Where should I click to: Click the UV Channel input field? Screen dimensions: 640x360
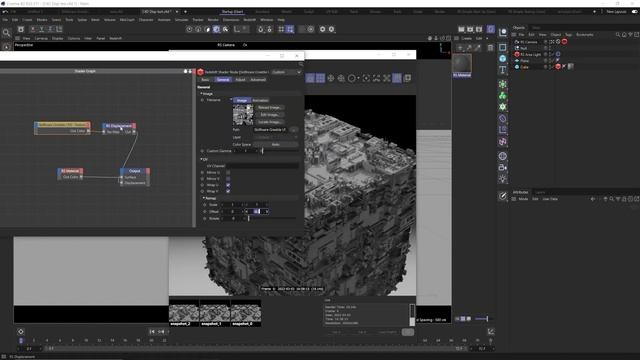click(x=262, y=166)
